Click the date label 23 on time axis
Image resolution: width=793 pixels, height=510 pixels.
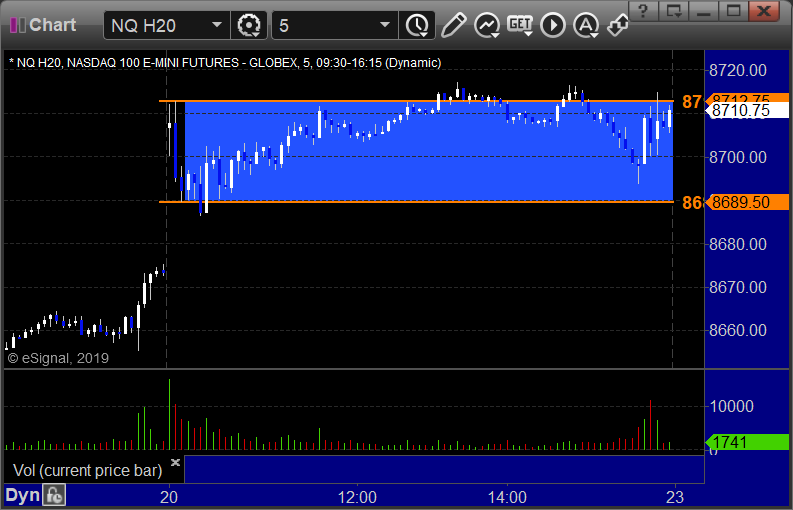[675, 497]
